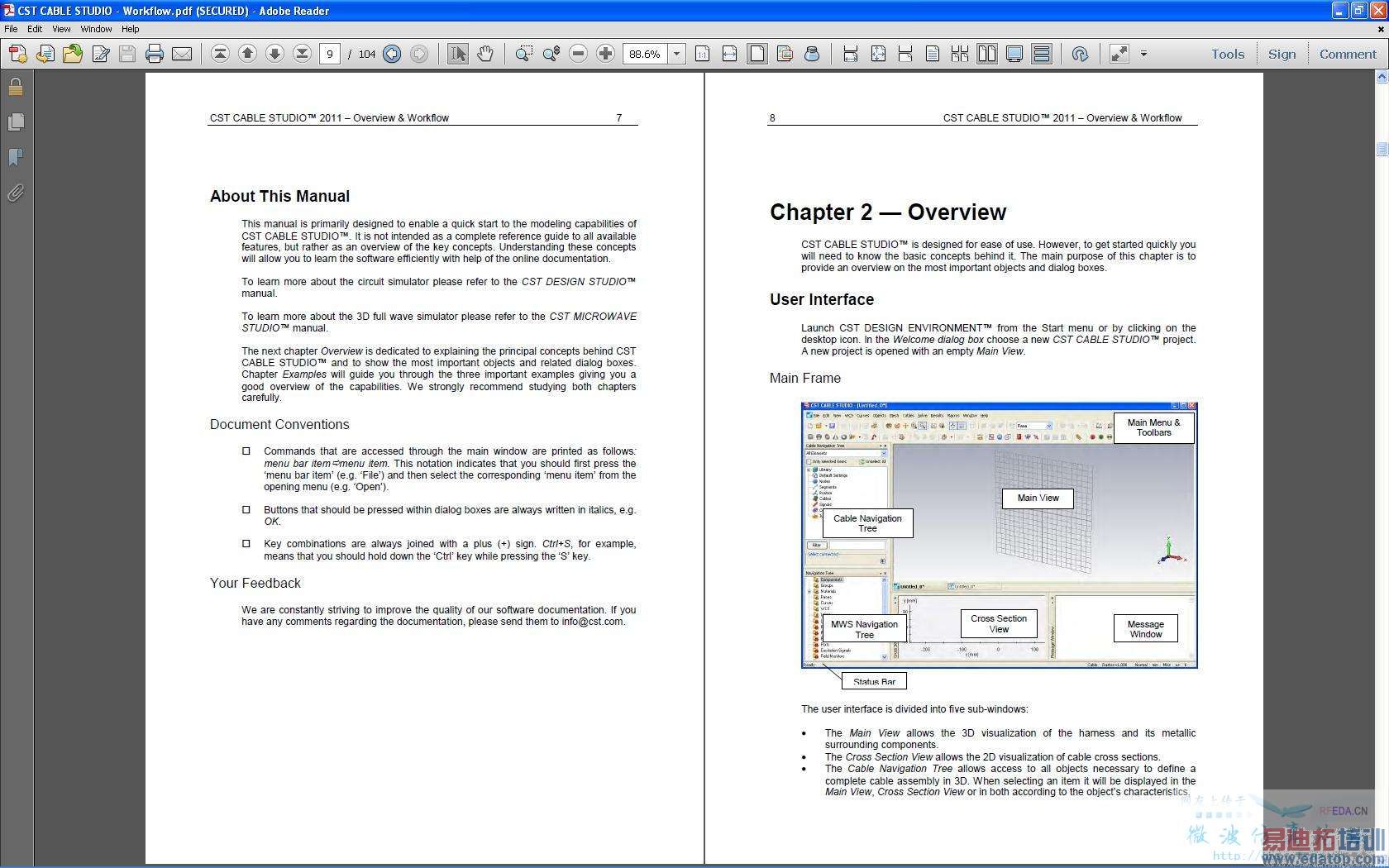Jump to the last page
This screenshot has width=1389, height=868.
[x=302, y=54]
